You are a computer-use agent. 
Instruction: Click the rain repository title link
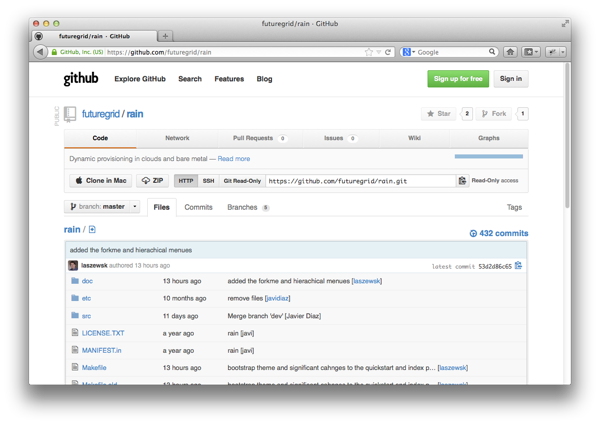[x=135, y=114]
